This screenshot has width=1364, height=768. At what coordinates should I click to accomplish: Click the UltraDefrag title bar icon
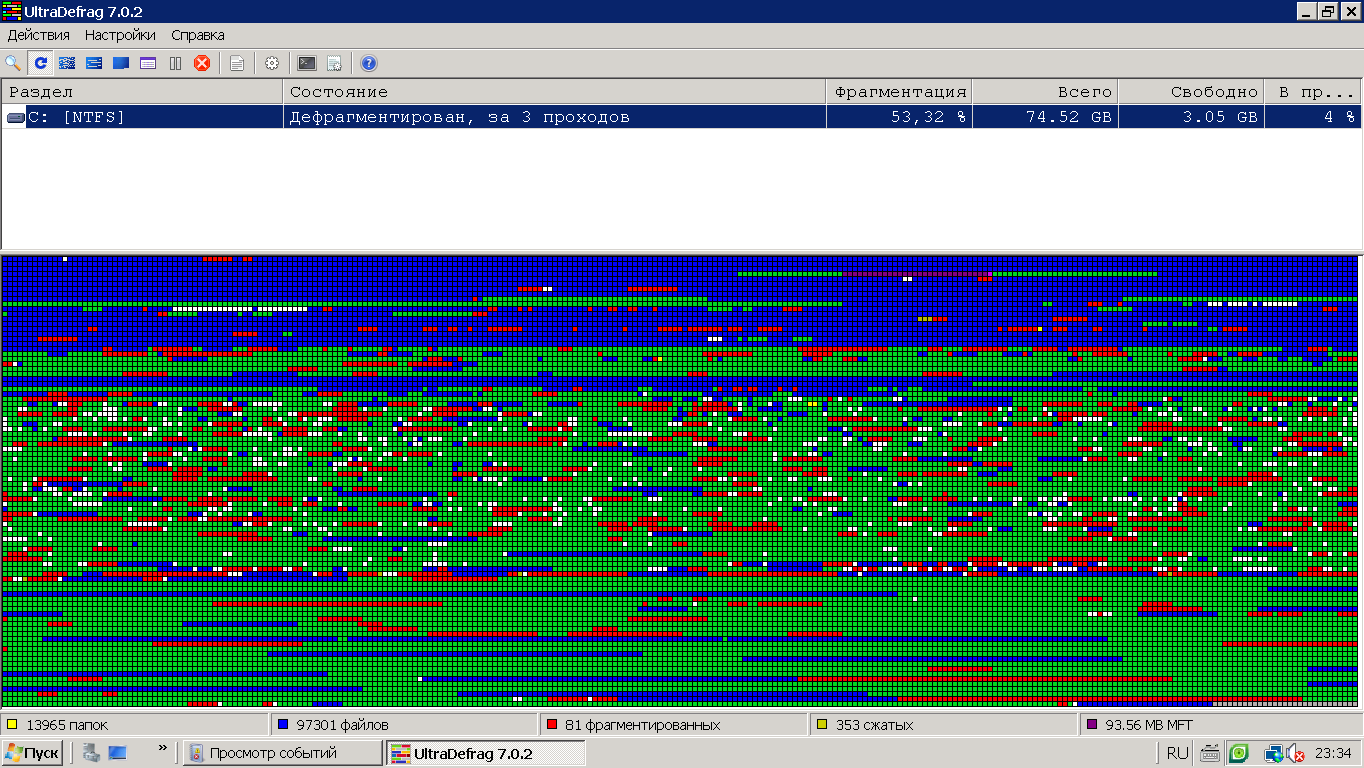coord(11,11)
